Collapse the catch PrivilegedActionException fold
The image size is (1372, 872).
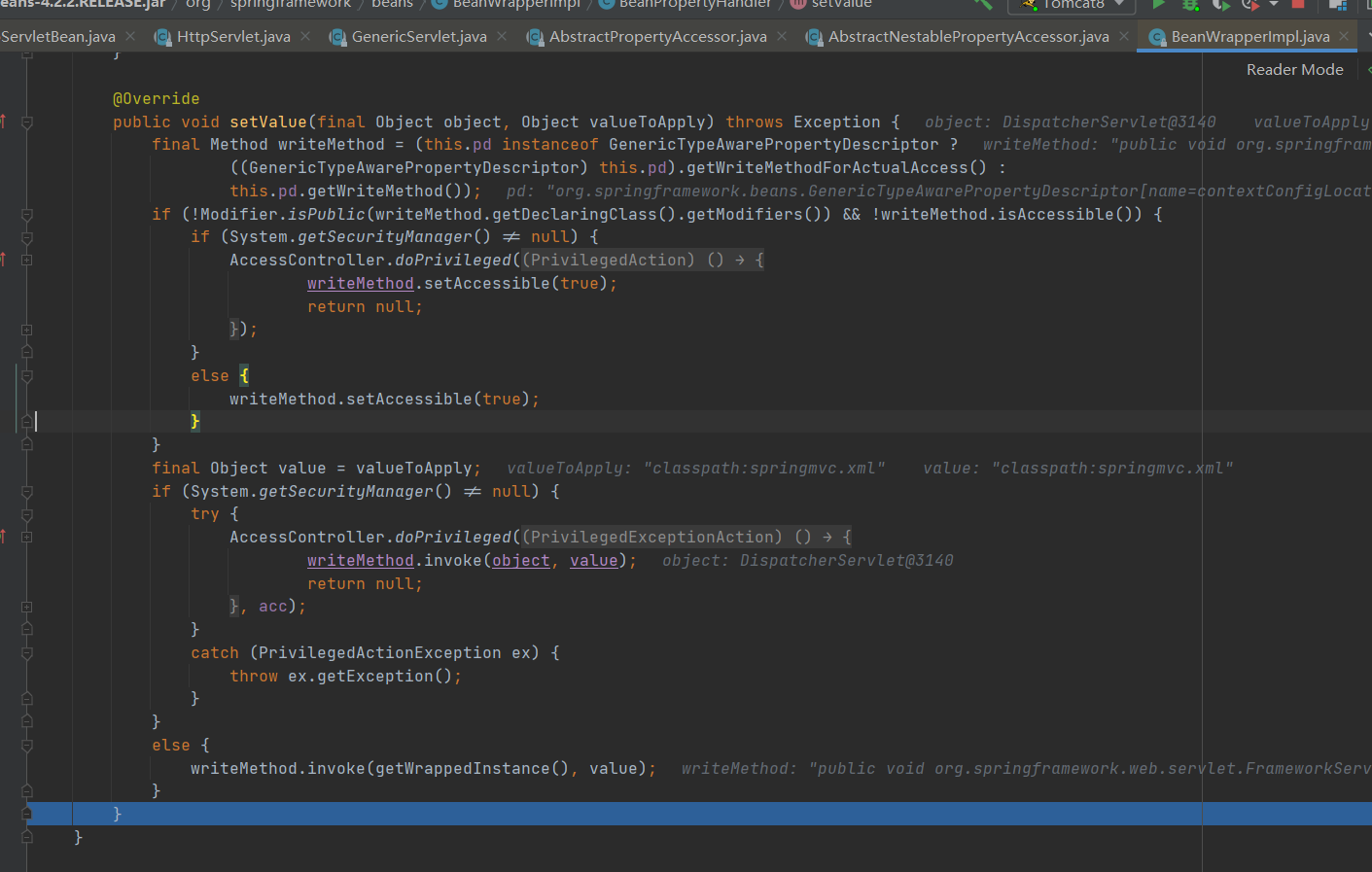(27, 653)
